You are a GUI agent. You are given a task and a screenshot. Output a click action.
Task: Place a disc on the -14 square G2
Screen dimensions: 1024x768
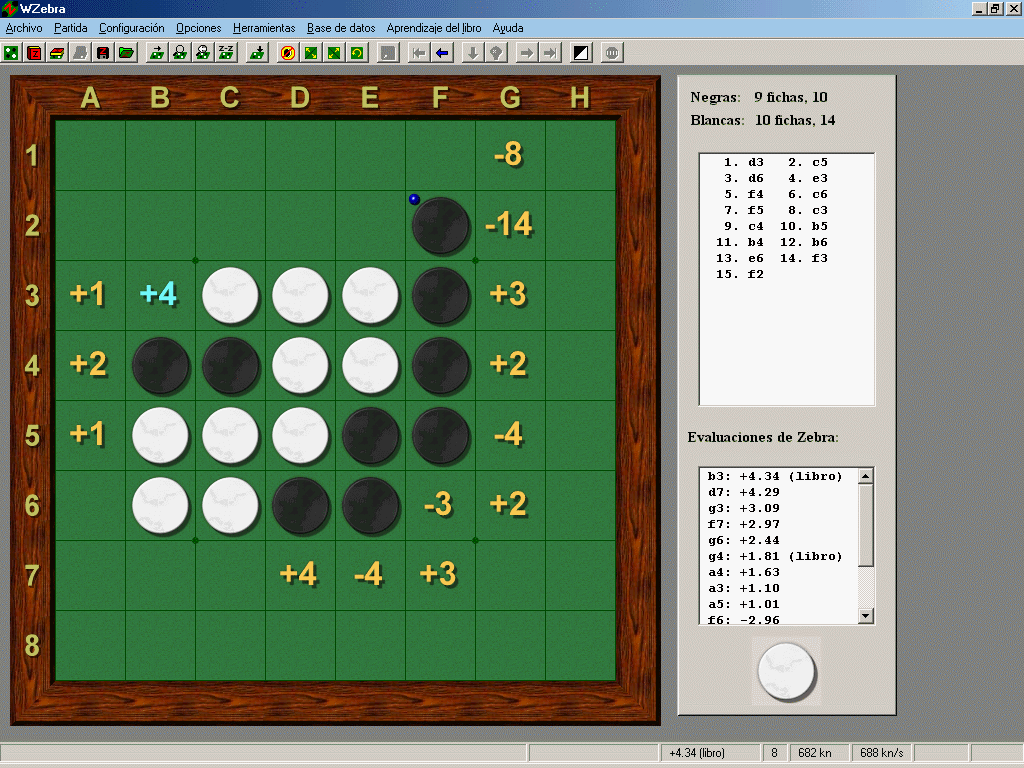click(509, 226)
